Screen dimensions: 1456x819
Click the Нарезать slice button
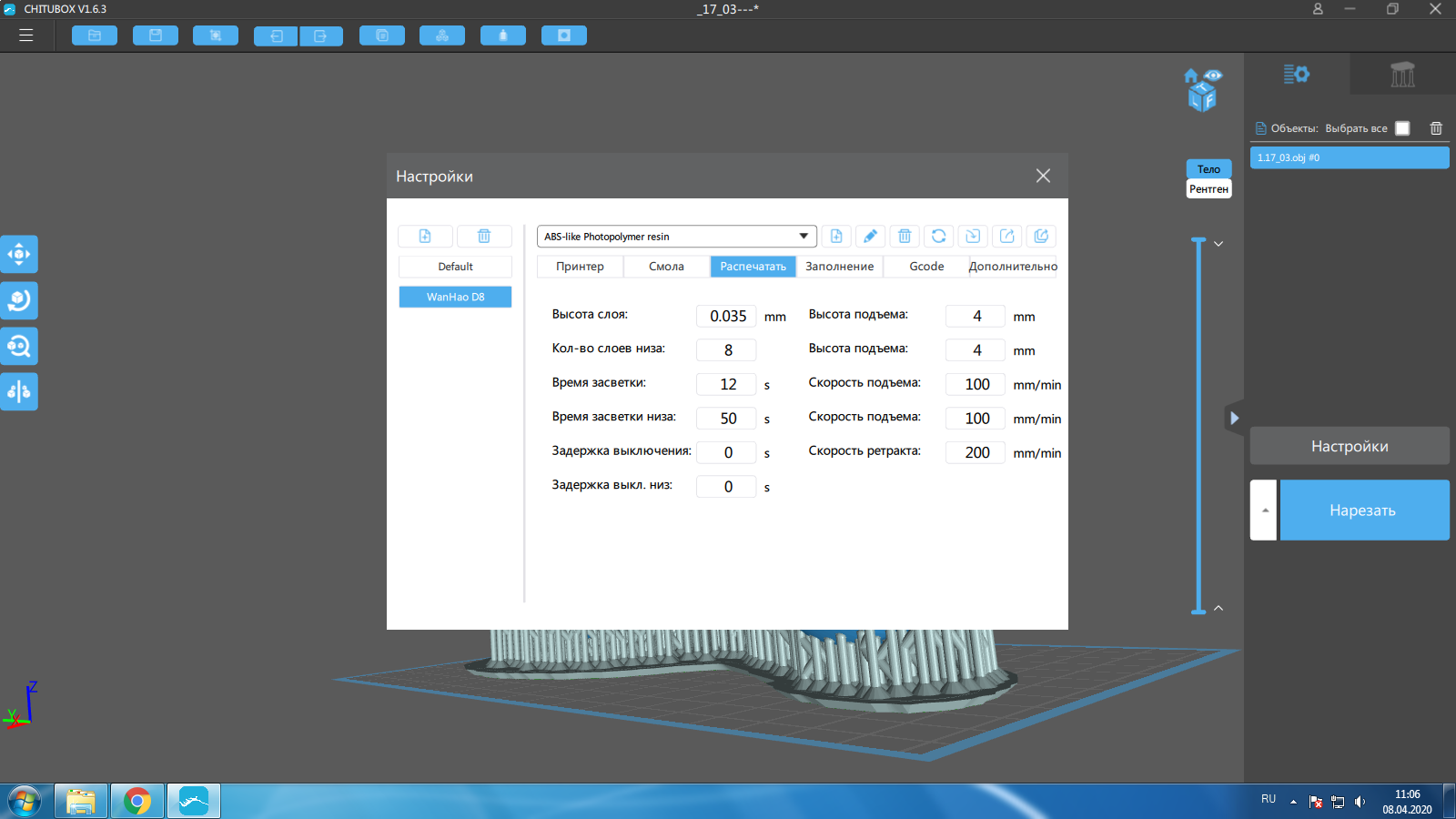click(1364, 511)
